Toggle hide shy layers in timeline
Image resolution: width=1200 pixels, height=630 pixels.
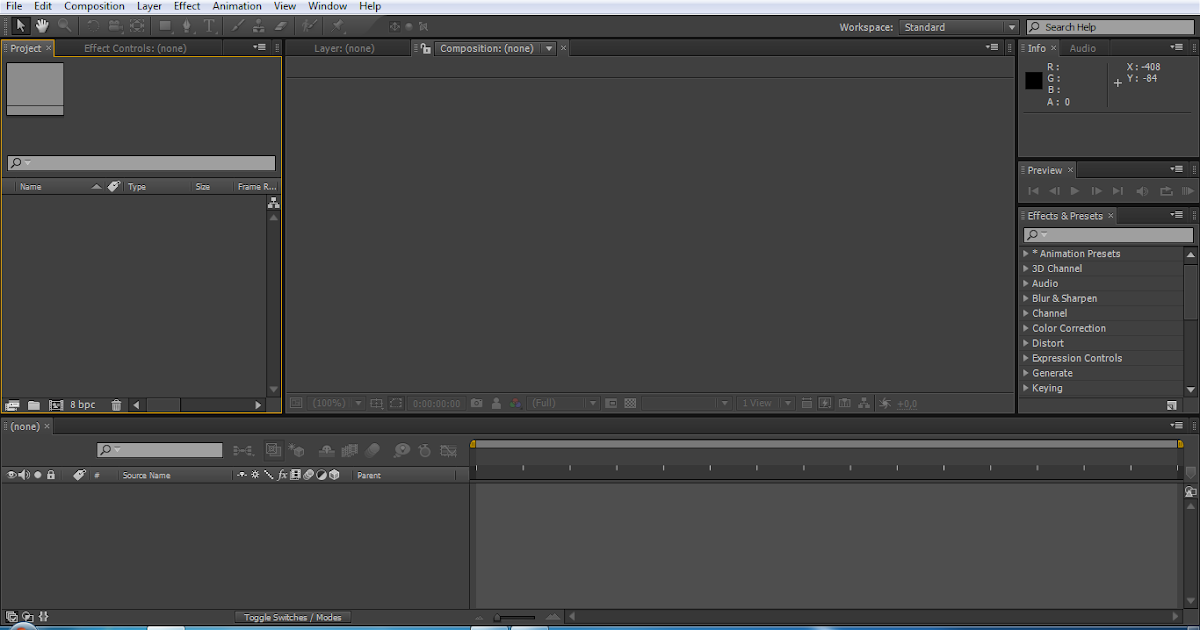(327, 451)
